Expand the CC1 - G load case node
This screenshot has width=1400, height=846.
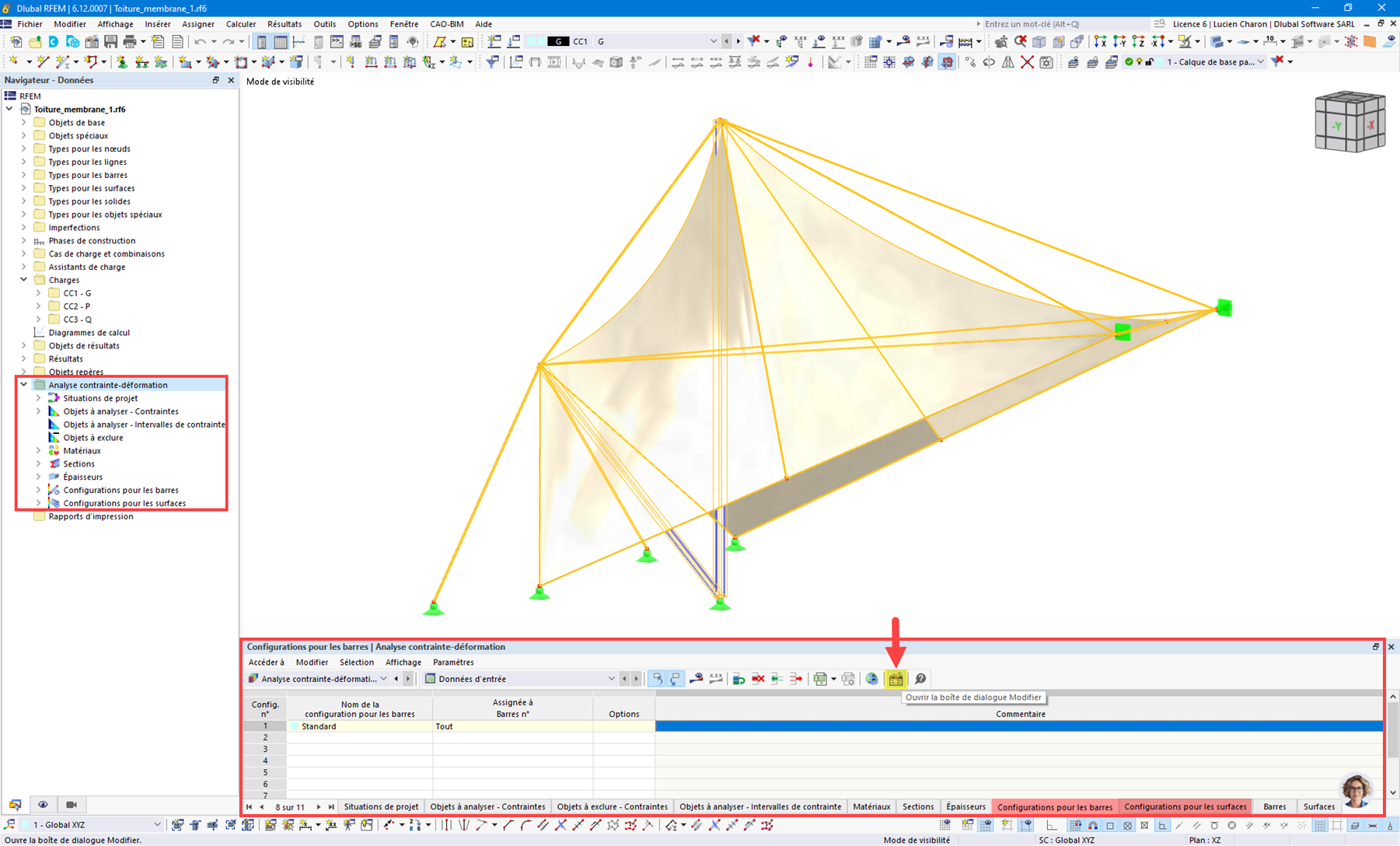(38, 293)
